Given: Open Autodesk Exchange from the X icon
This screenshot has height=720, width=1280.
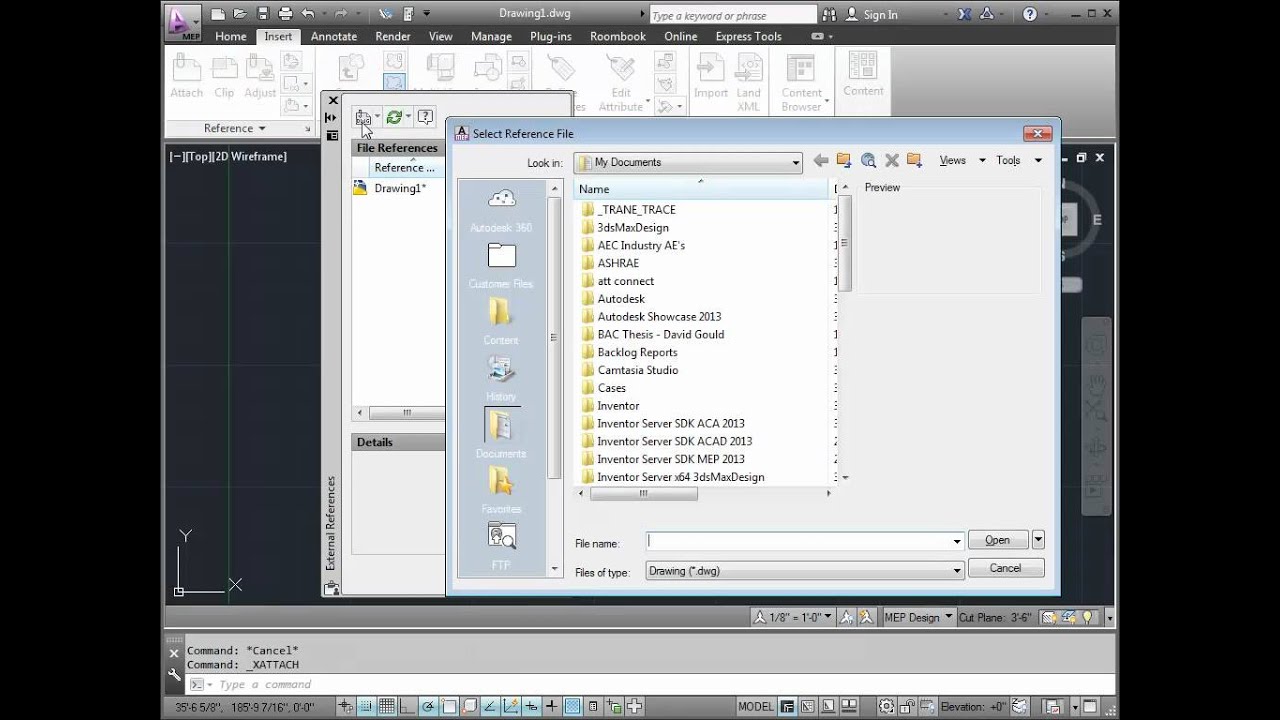Looking at the screenshot, I should tap(964, 14).
